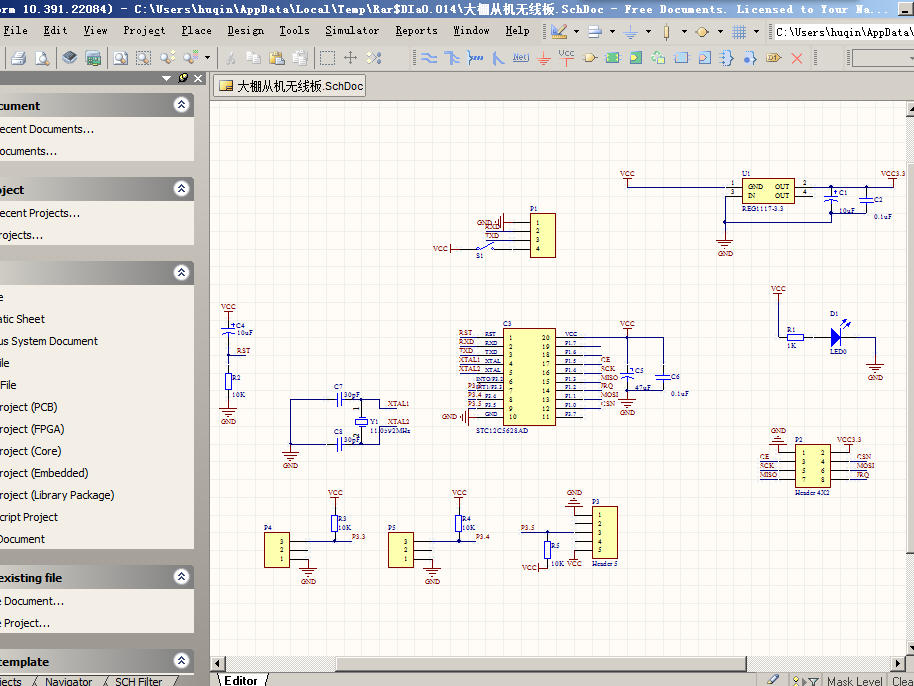Click the Project (Library Package) link
Image resolution: width=914 pixels, height=686 pixels.
tap(57, 495)
